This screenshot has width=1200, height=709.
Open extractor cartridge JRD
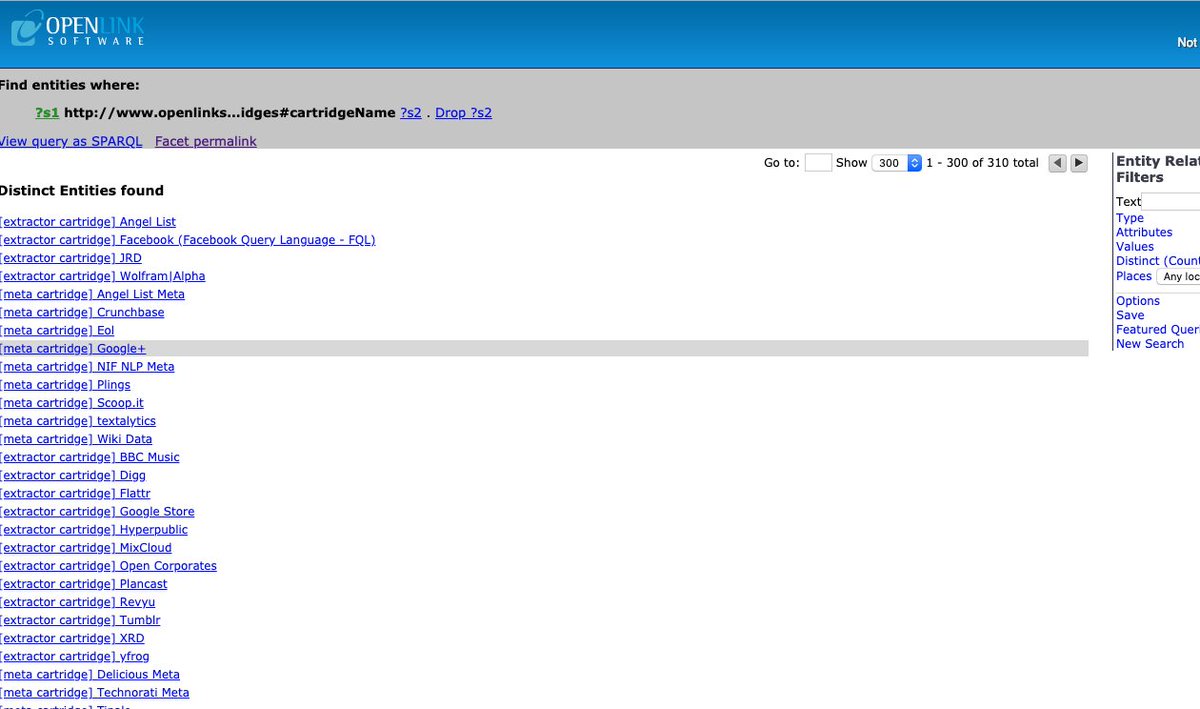[71, 258]
